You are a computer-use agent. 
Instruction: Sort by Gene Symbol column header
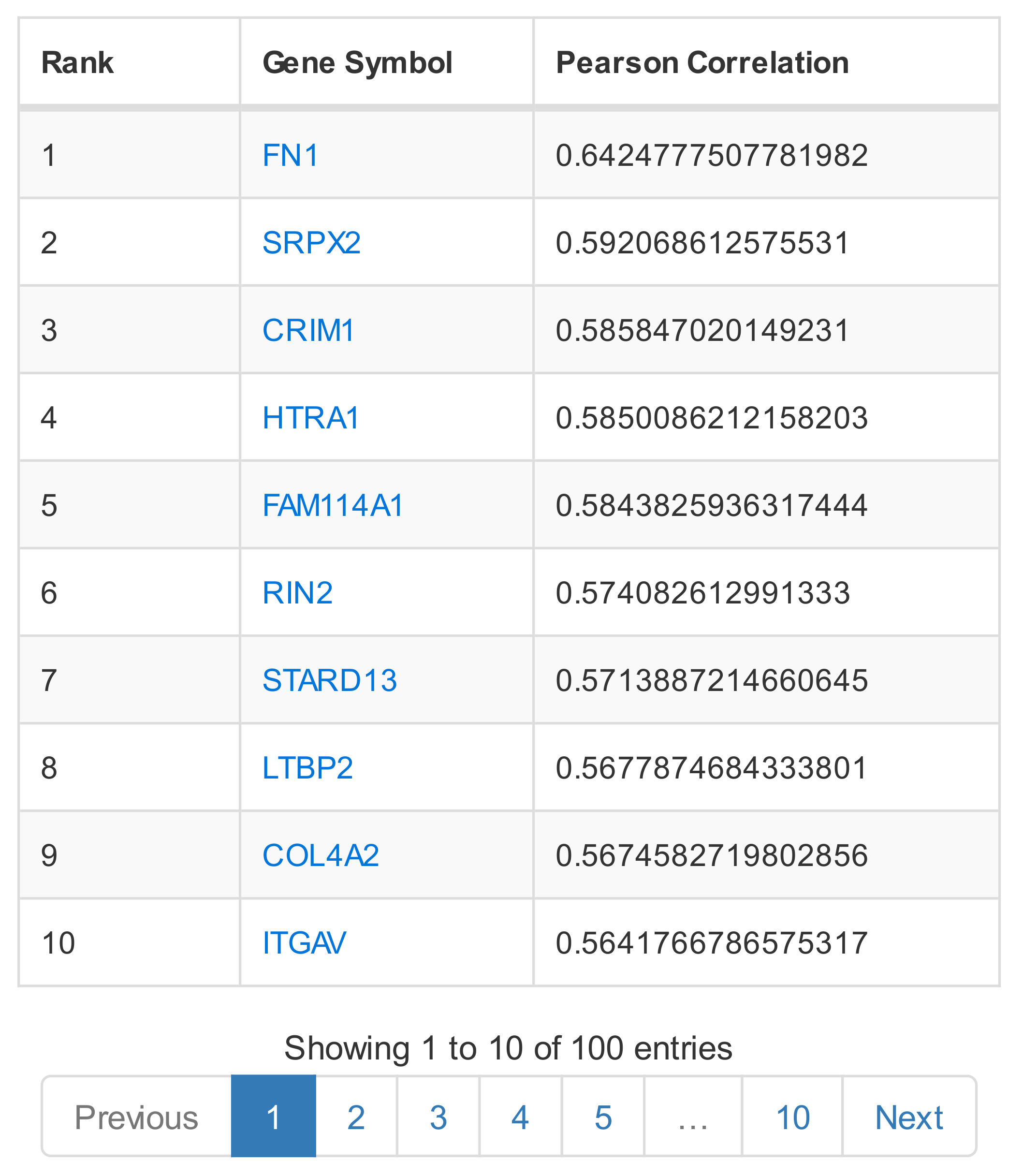coord(357,62)
